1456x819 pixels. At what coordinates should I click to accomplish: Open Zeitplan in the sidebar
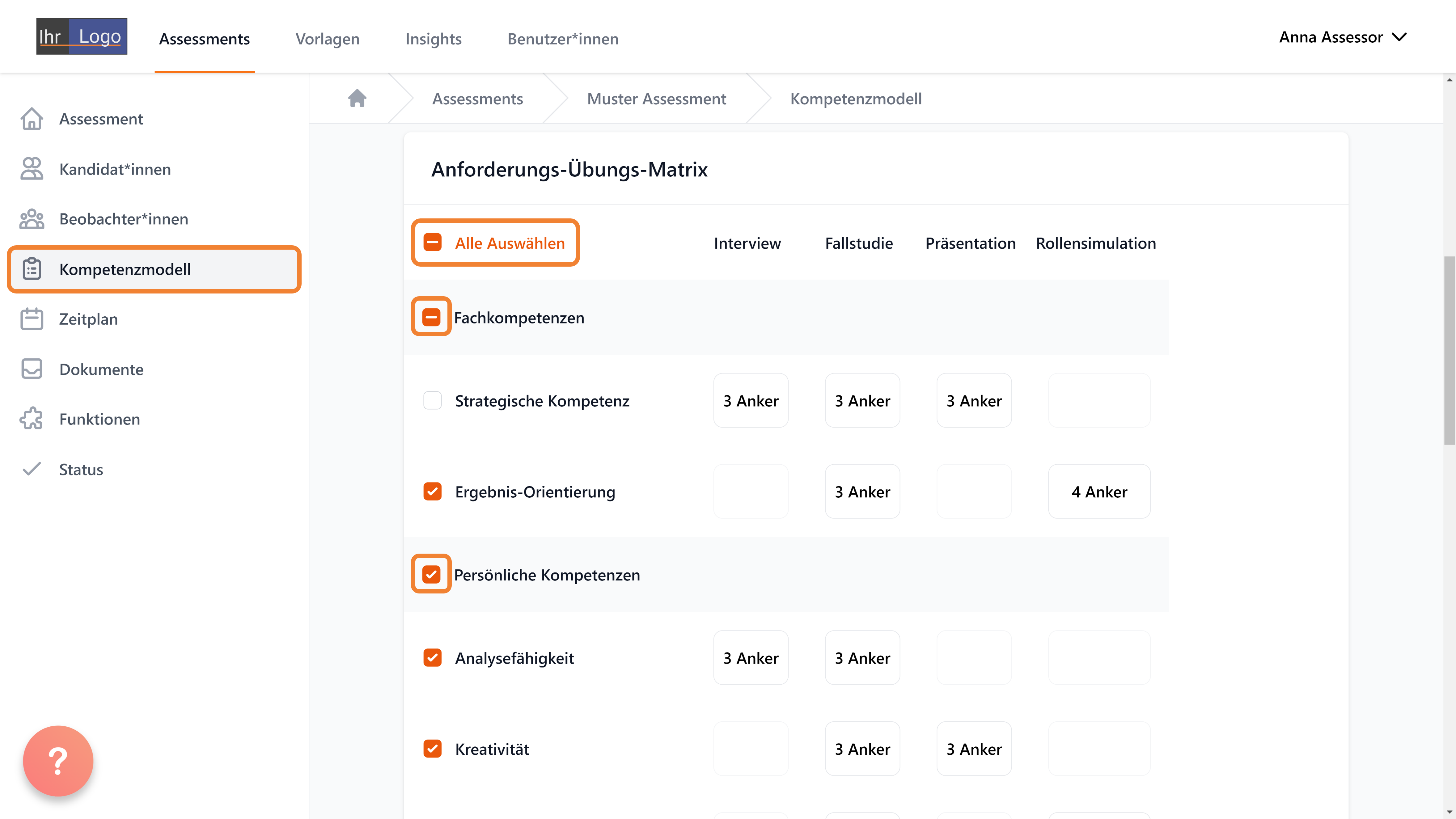tap(154, 319)
